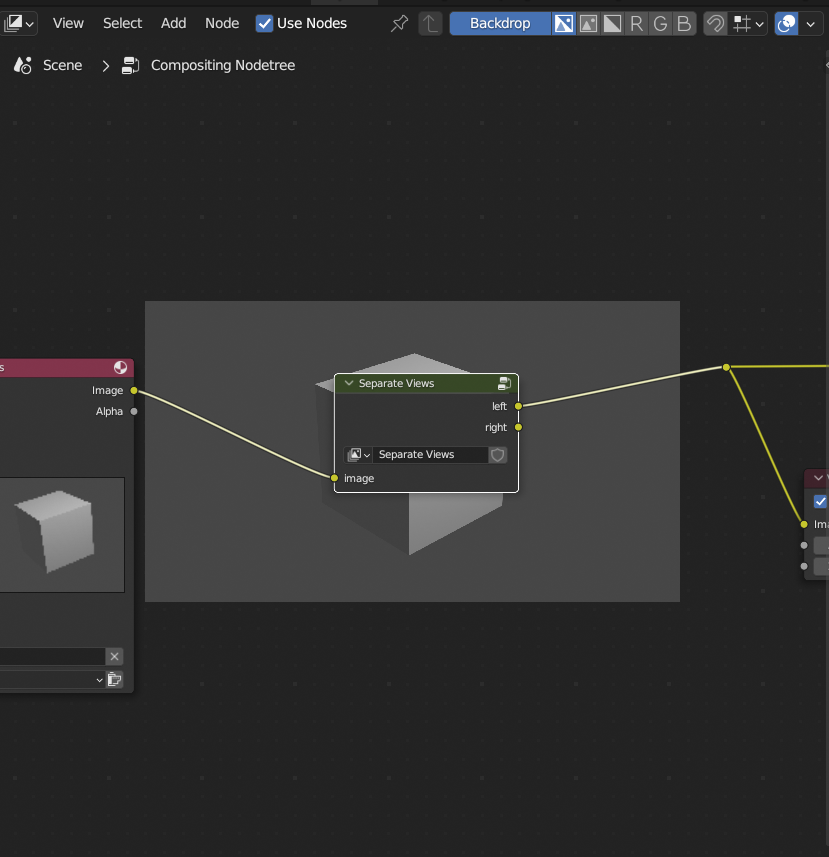Screen dimensions: 829x857
Task: Click the right output socket
Action: point(519,427)
